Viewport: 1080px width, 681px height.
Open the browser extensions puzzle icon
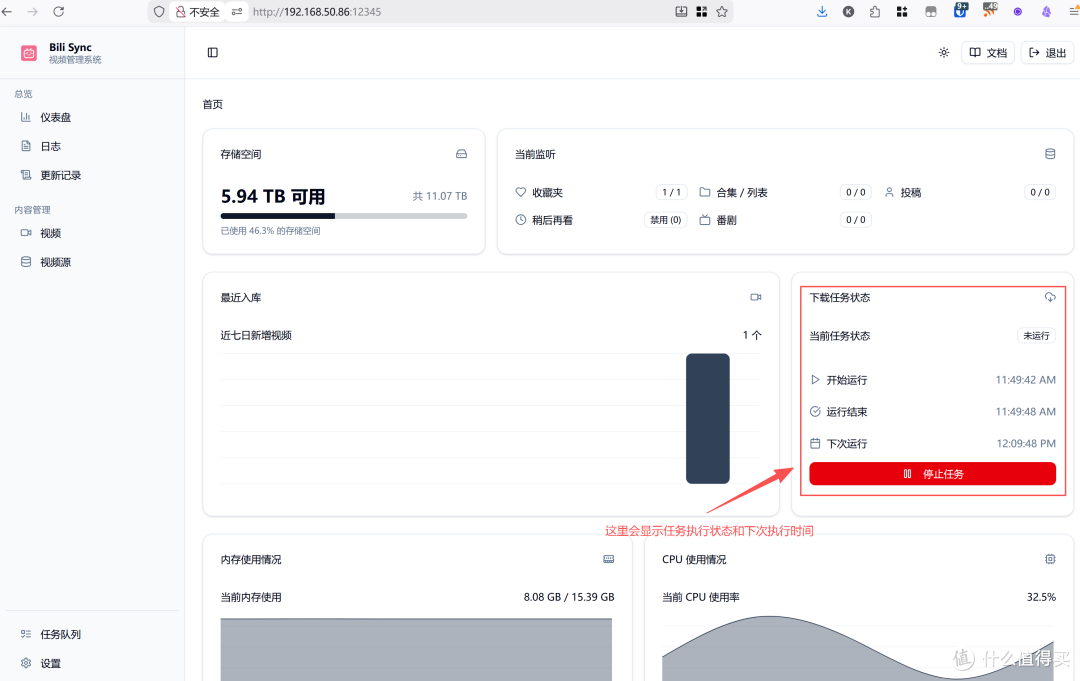click(875, 12)
